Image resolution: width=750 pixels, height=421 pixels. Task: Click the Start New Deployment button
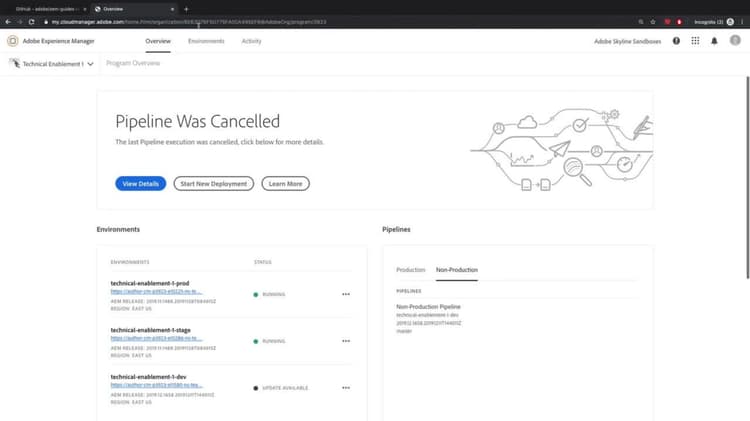pos(214,184)
